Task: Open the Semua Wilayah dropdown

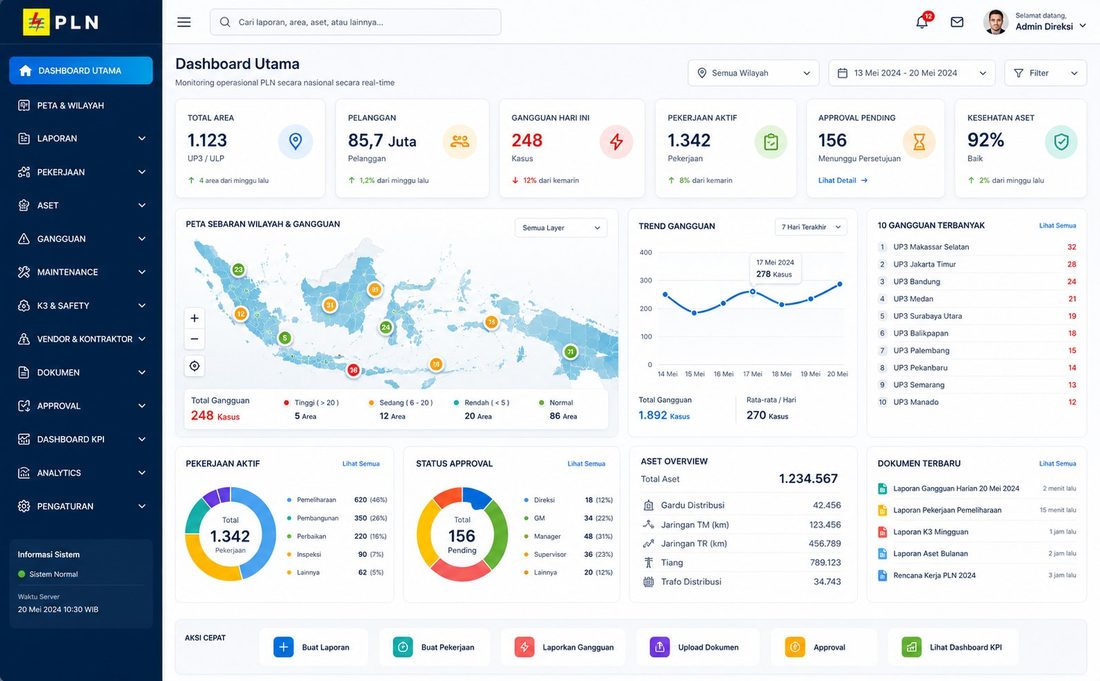Action: click(753, 73)
